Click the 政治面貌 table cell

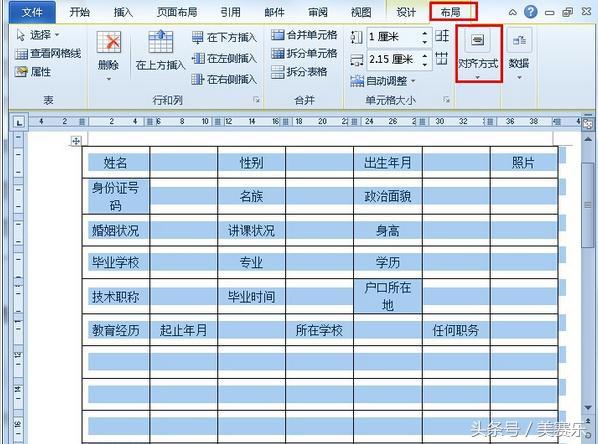[x=387, y=196]
